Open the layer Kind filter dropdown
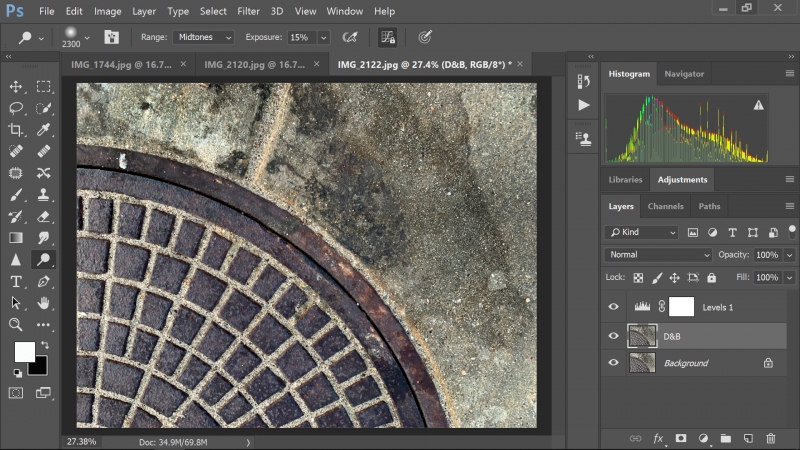 point(642,232)
